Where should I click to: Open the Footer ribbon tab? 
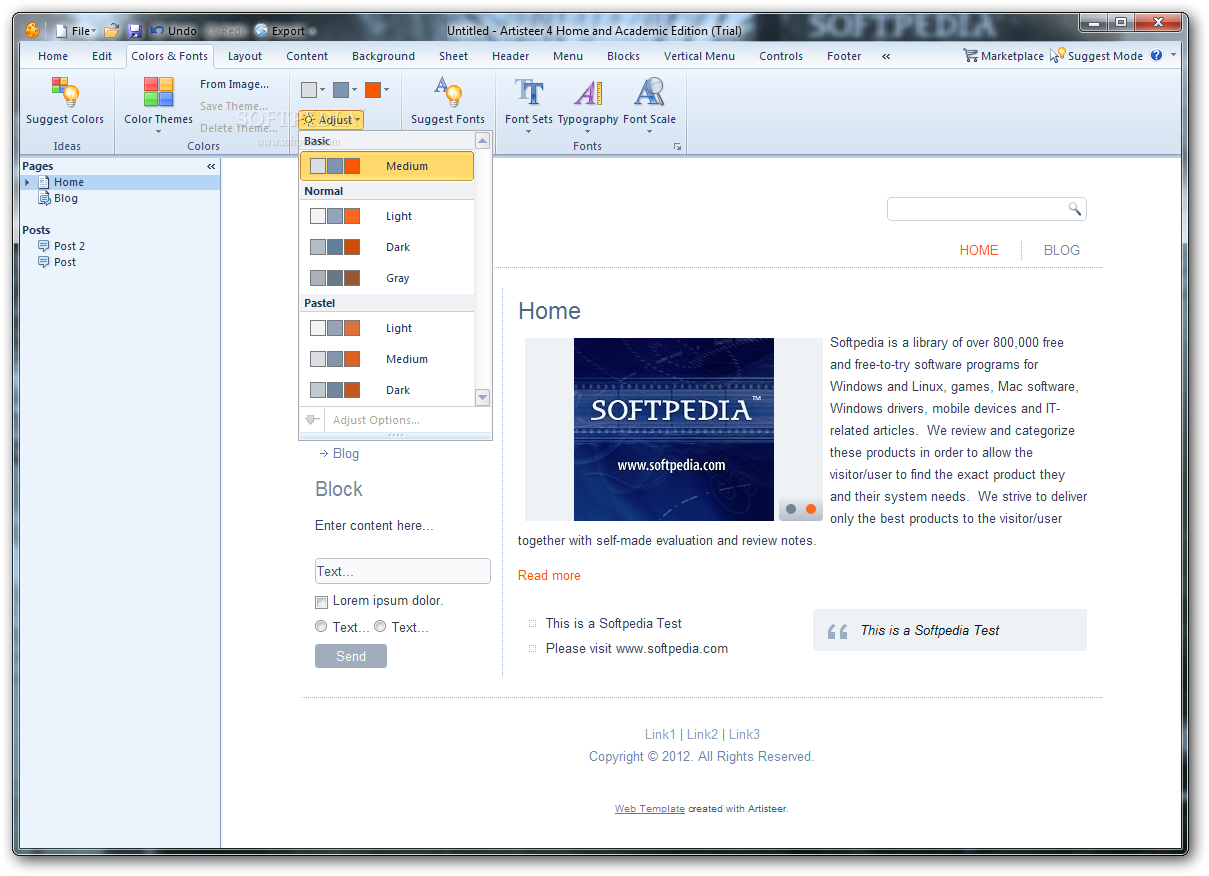(x=844, y=56)
